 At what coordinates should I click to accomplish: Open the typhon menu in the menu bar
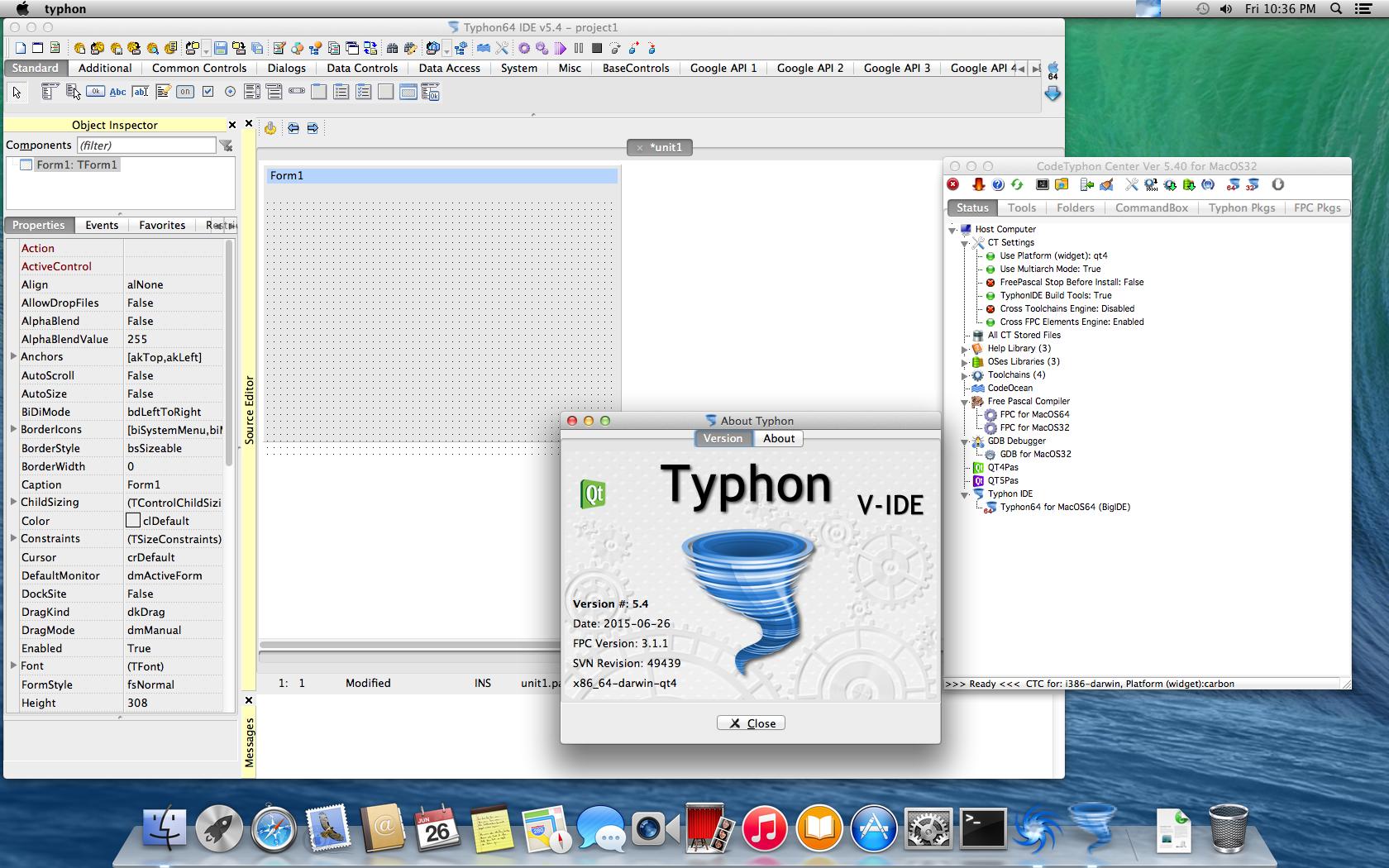pyautogui.click(x=65, y=8)
